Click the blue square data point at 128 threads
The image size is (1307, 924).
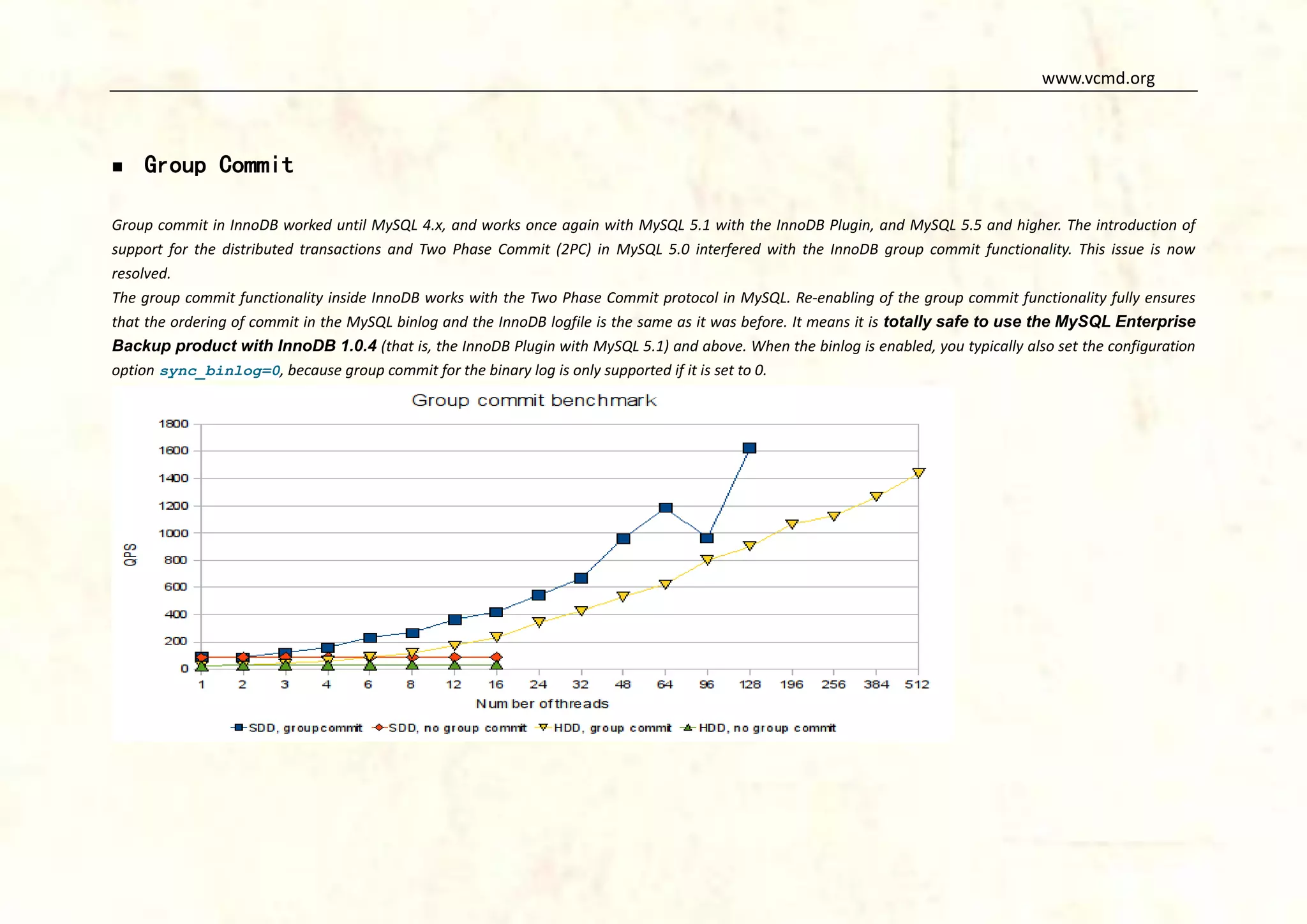tap(750, 448)
